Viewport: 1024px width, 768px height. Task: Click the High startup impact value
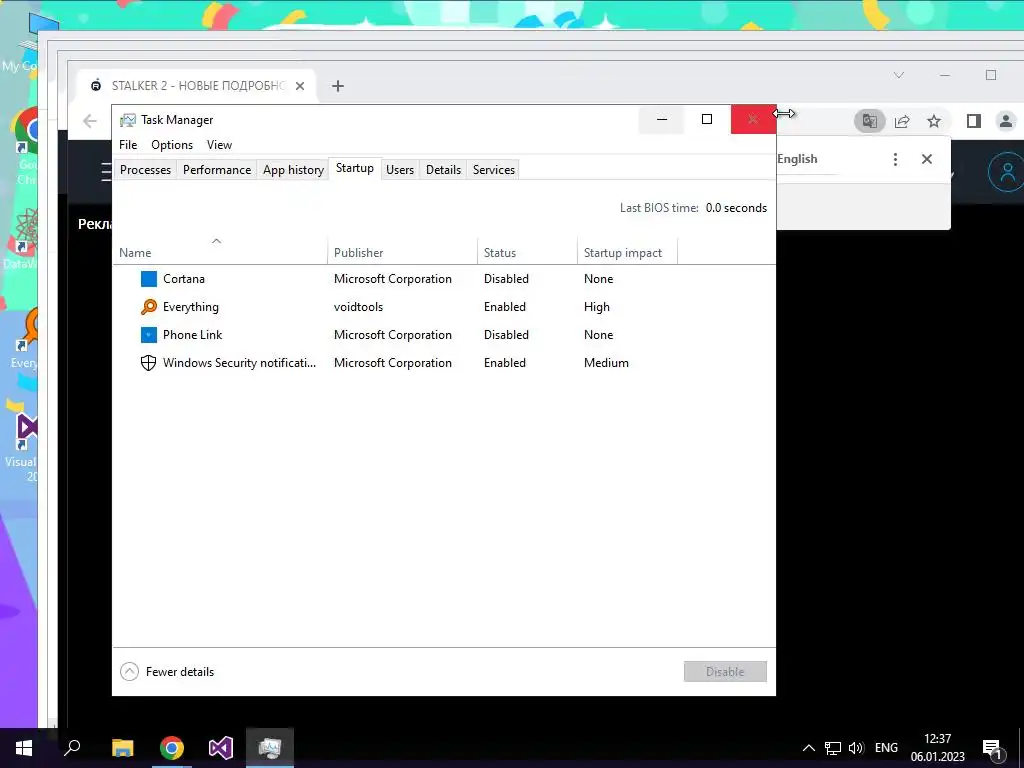pos(597,307)
